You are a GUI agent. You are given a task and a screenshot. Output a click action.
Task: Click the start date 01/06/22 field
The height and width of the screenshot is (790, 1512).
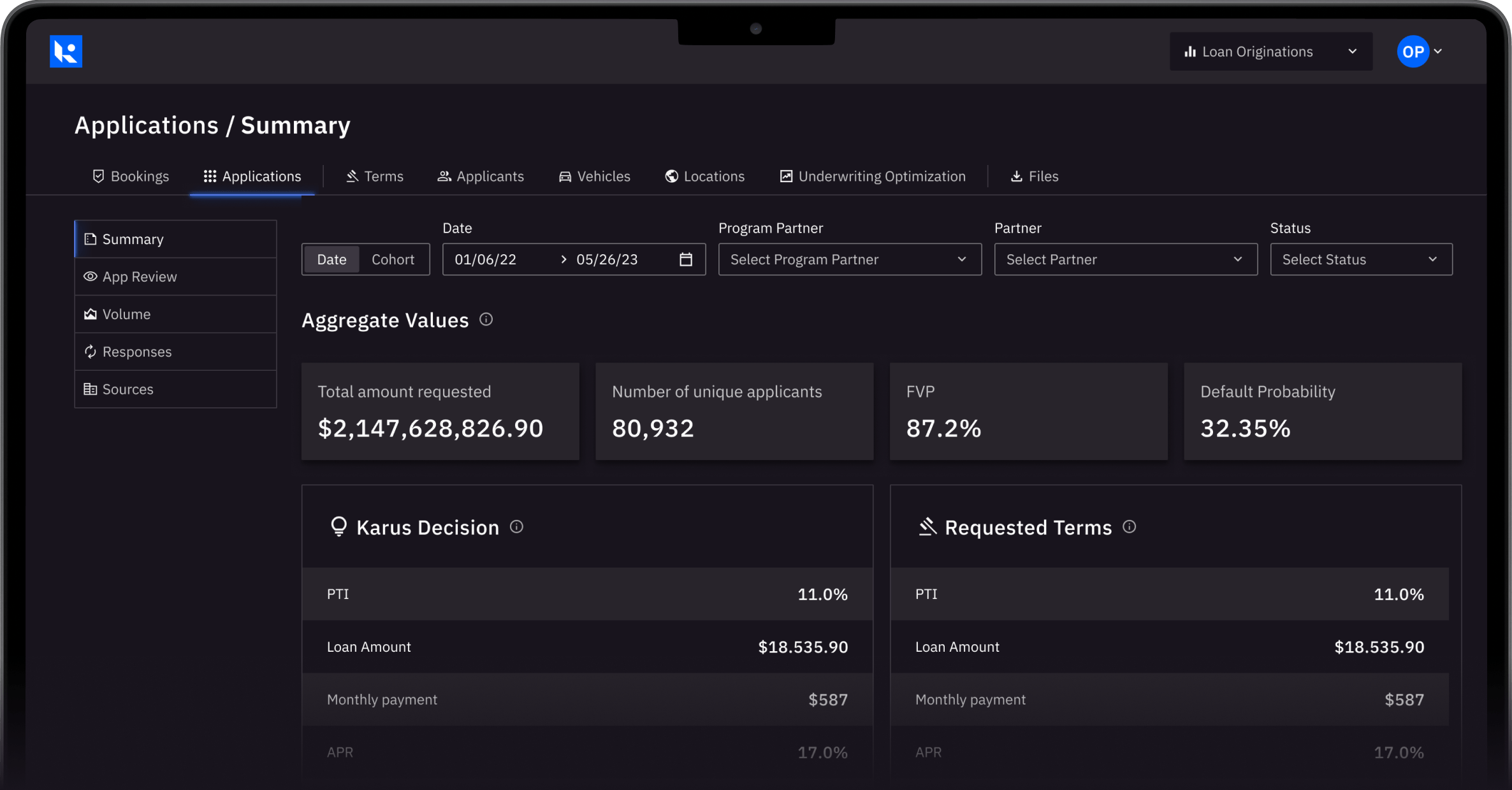[486, 259]
